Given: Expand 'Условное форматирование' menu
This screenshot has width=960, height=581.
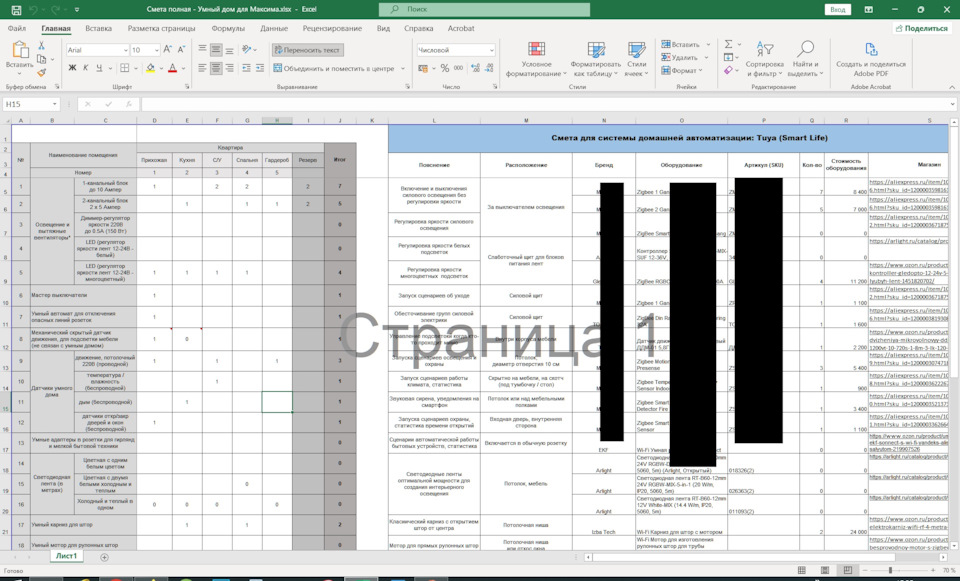Looking at the screenshot, I should [536, 59].
